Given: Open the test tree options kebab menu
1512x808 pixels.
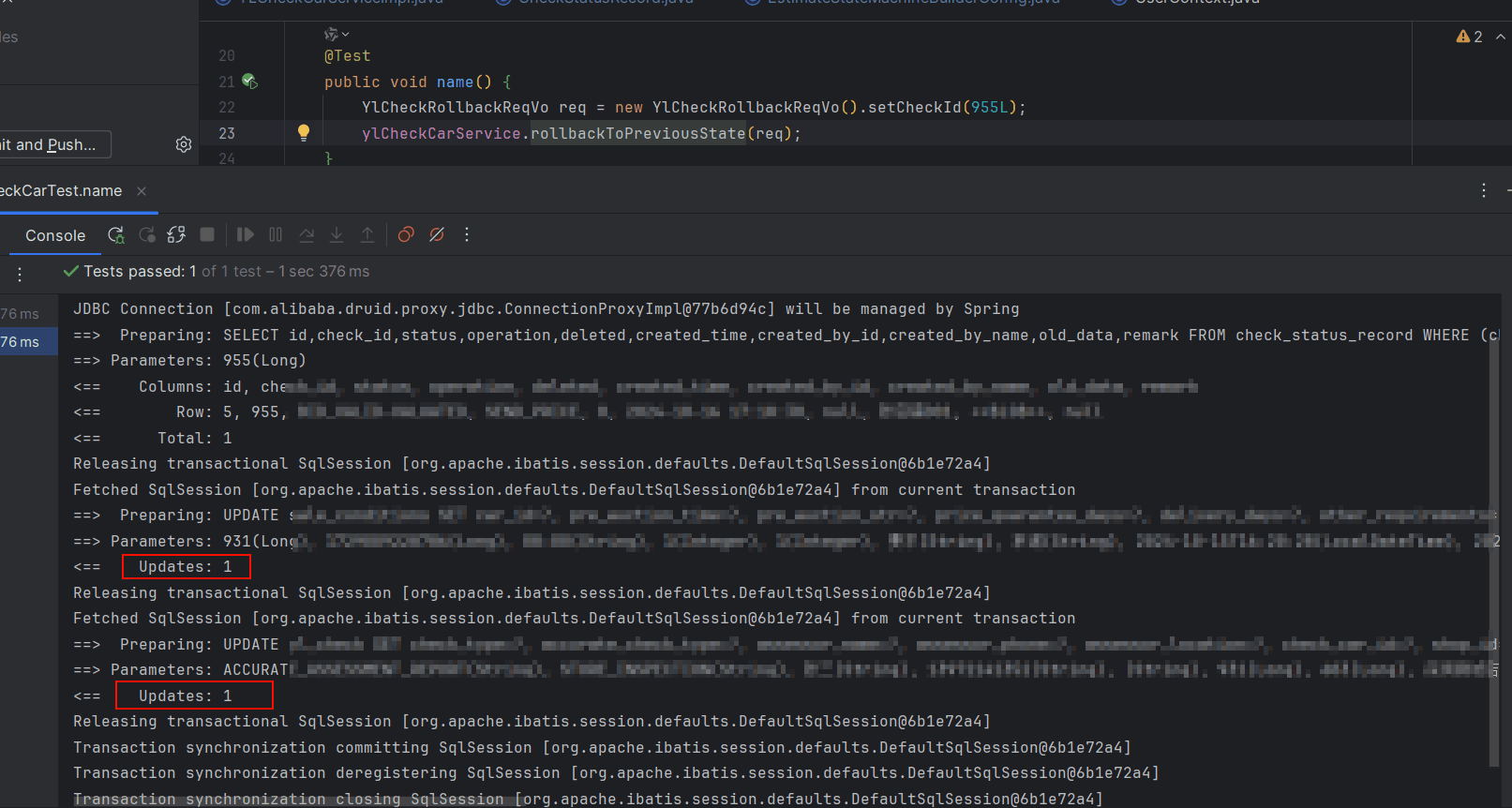Looking at the screenshot, I should 20,275.
